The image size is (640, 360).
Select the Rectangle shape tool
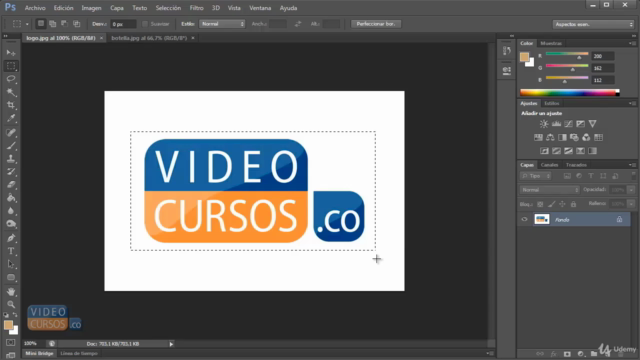(x=11, y=278)
